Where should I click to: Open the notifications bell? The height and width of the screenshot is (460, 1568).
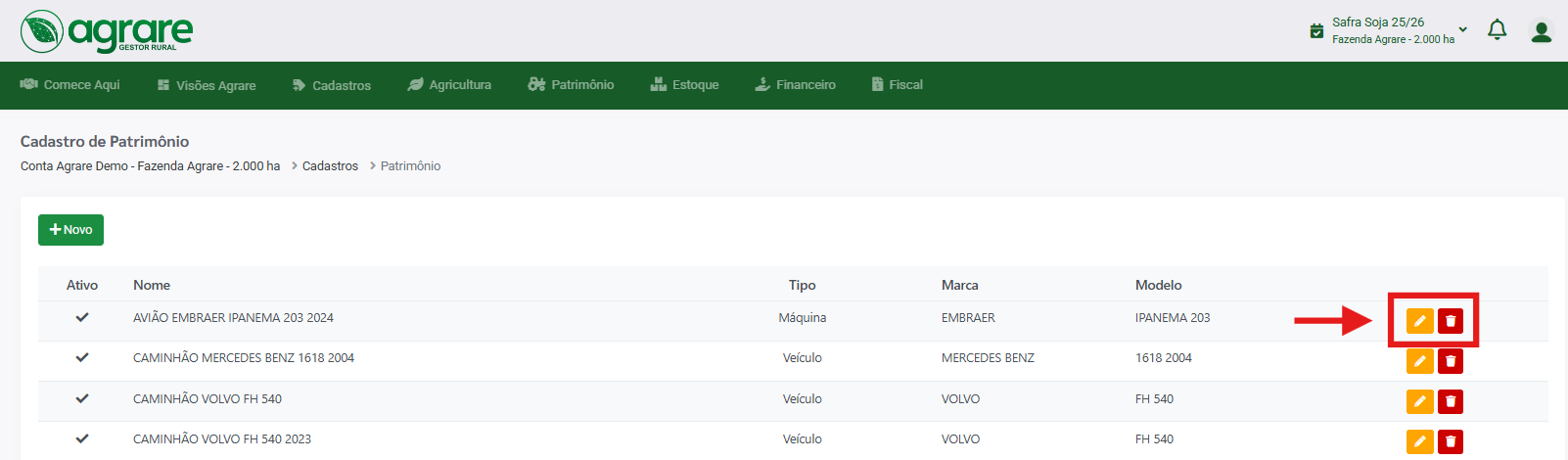(1497, 30)
